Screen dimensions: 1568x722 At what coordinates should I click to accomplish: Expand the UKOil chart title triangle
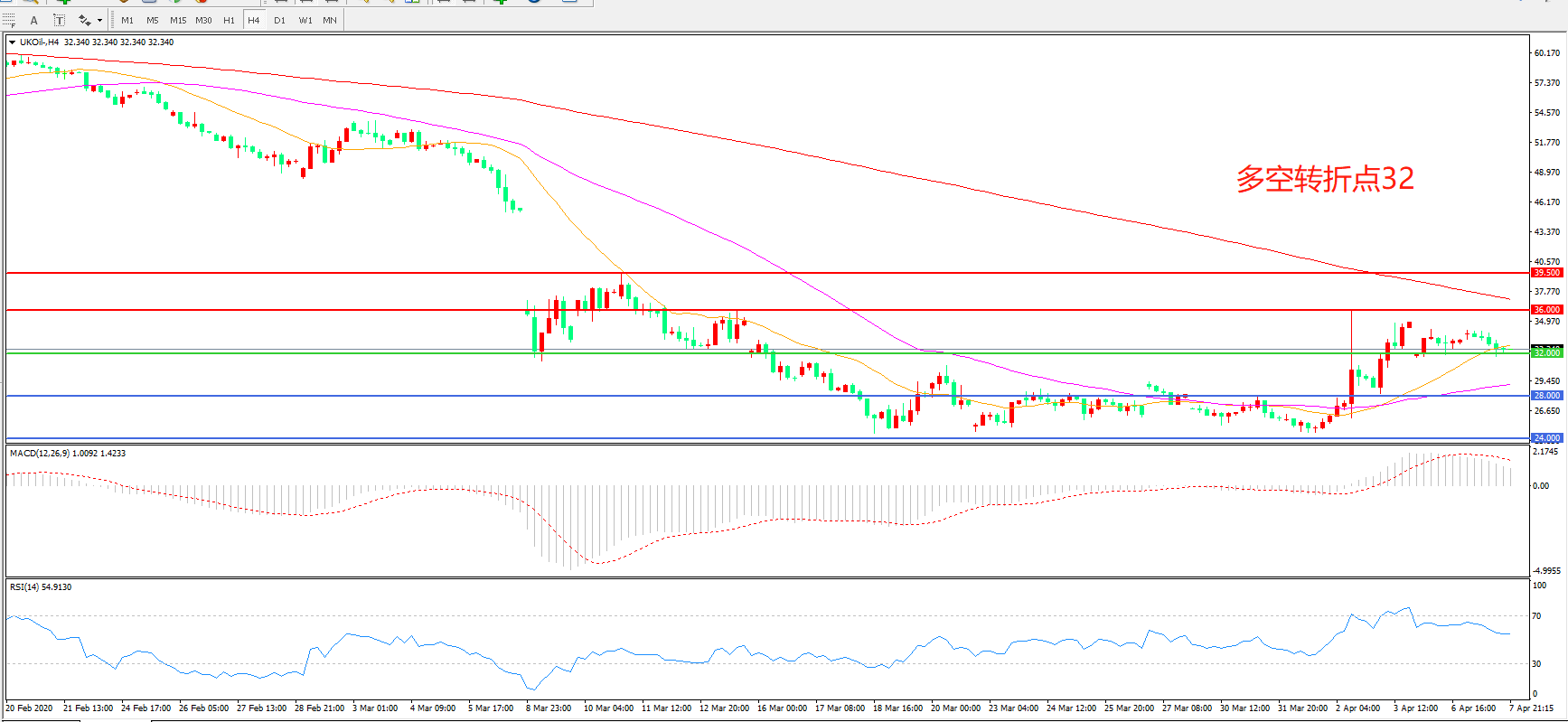point(12,42)
